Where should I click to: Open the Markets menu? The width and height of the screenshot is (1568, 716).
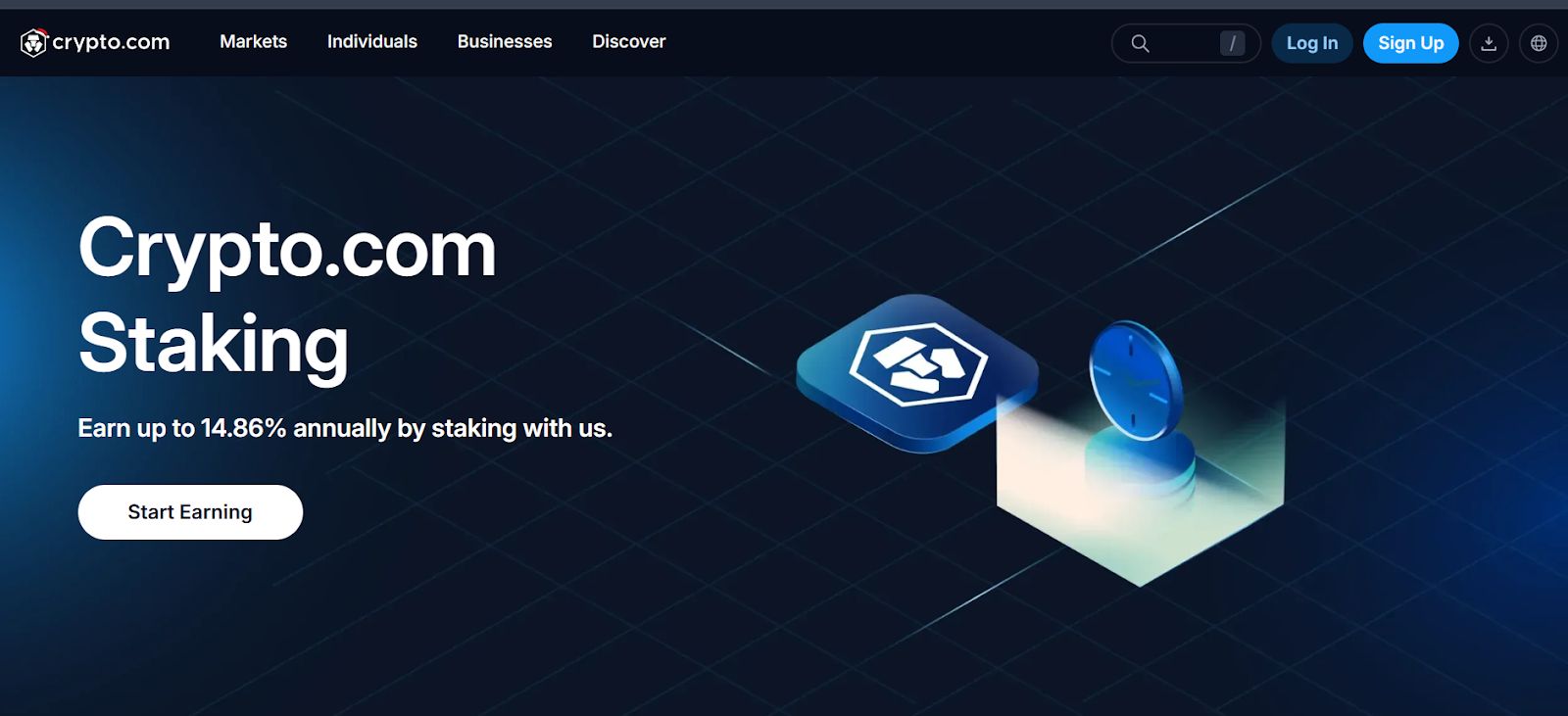[253, 42]
